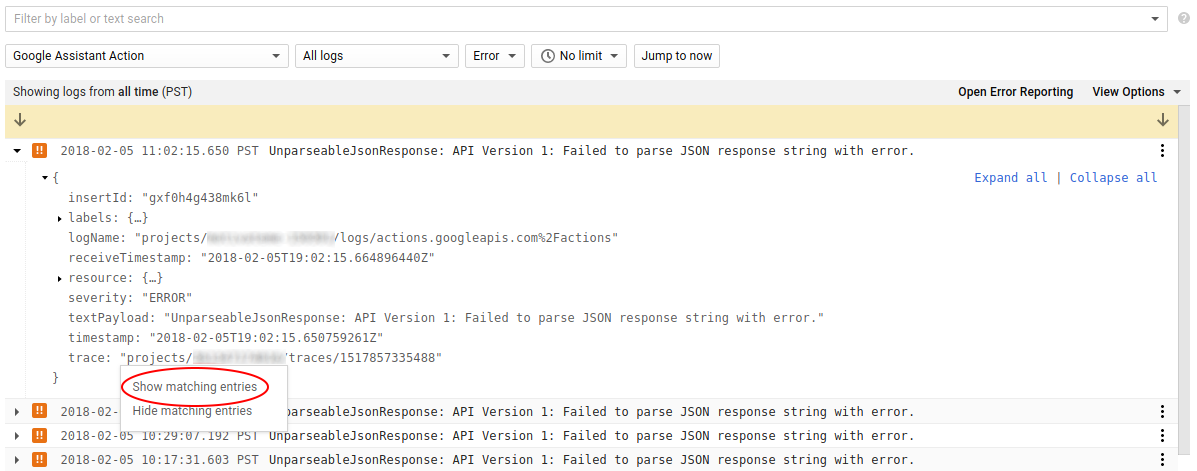Open the Google Assistant Action resource dropdown
The image size is (1197, 471).
pos(147,56)
